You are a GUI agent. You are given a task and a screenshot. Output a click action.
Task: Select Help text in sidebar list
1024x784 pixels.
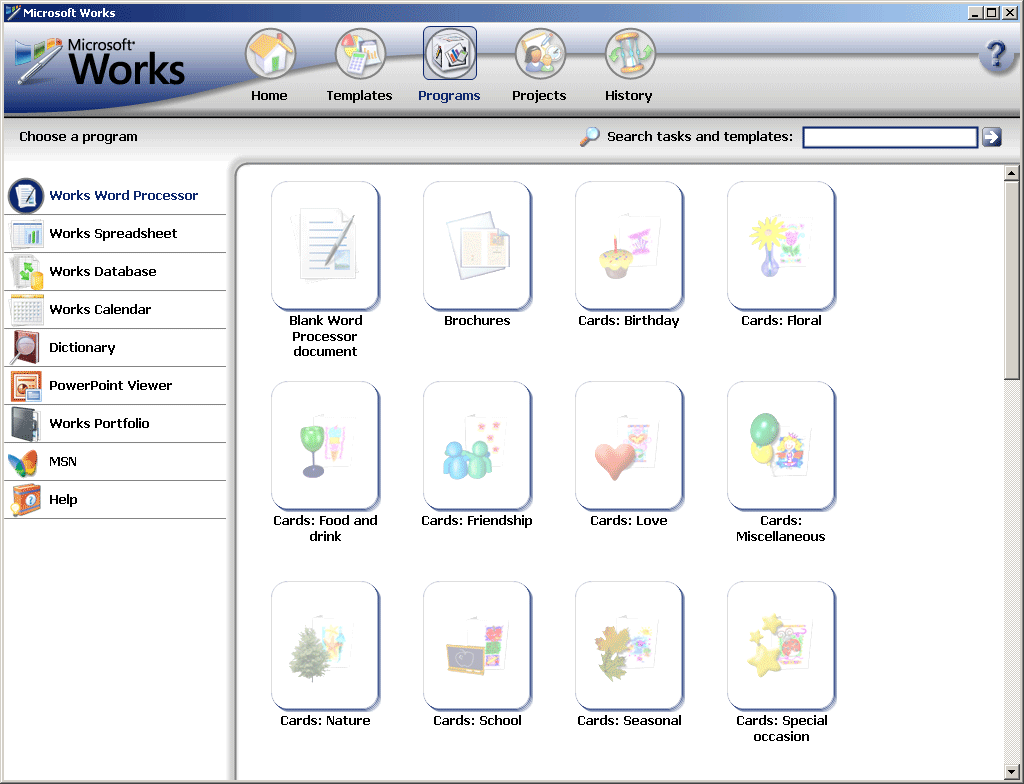pyautogui.click(x=63, y=499)
